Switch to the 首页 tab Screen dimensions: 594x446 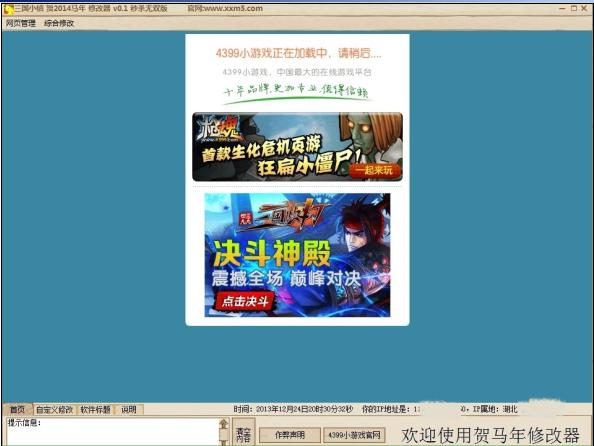[x=17, y=409]
